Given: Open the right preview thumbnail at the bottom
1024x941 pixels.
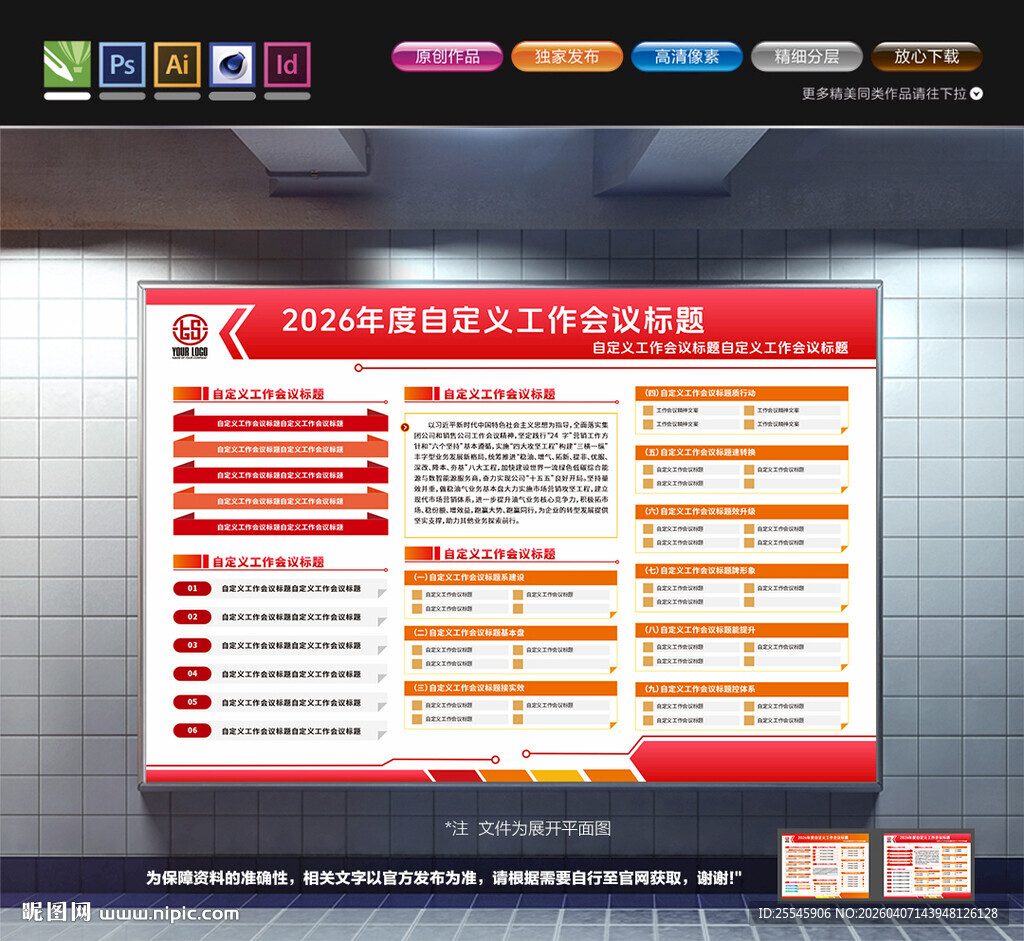Looking at the screenshot, I should click(927, 865).
